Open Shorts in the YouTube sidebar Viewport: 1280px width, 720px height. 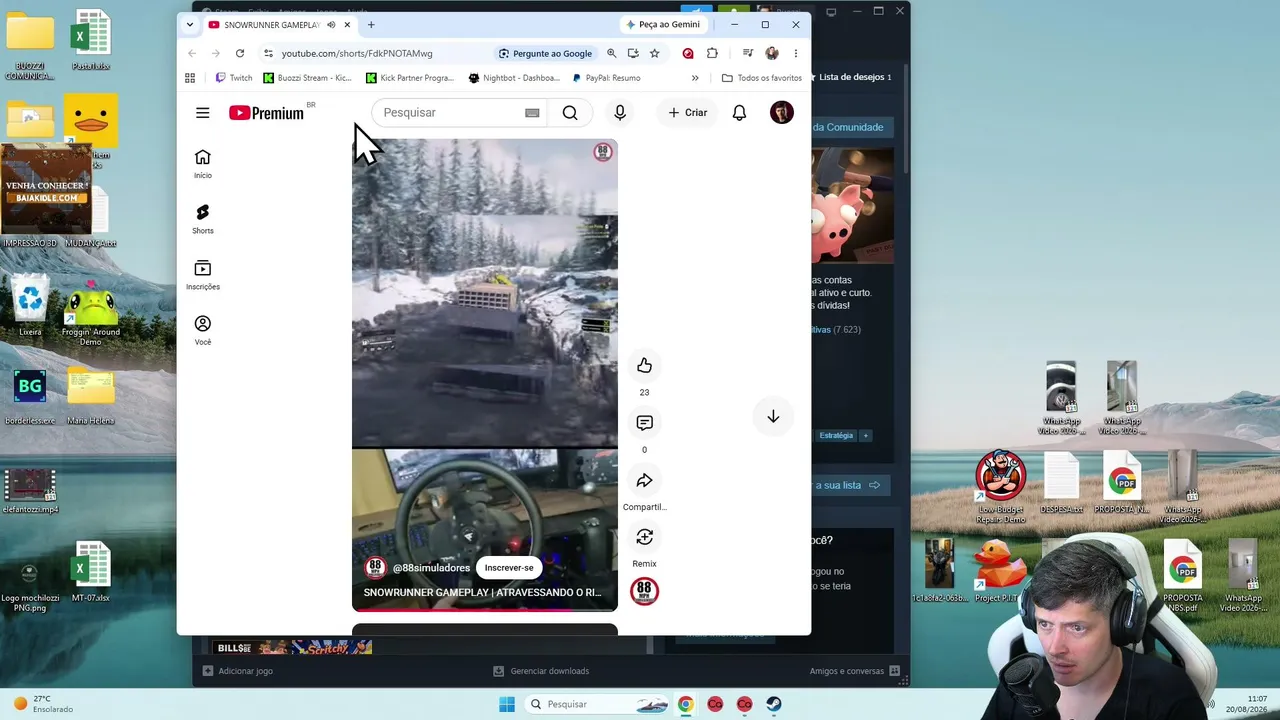tap(203, 219)
